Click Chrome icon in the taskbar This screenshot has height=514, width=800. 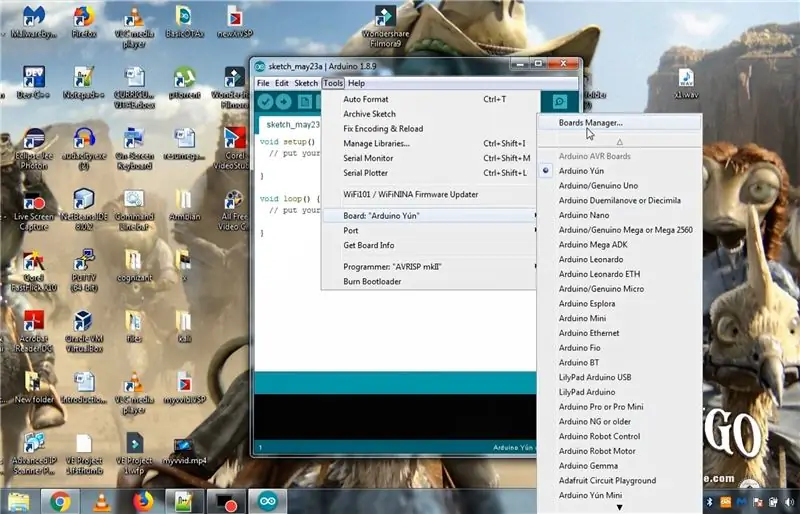[60, 502]
